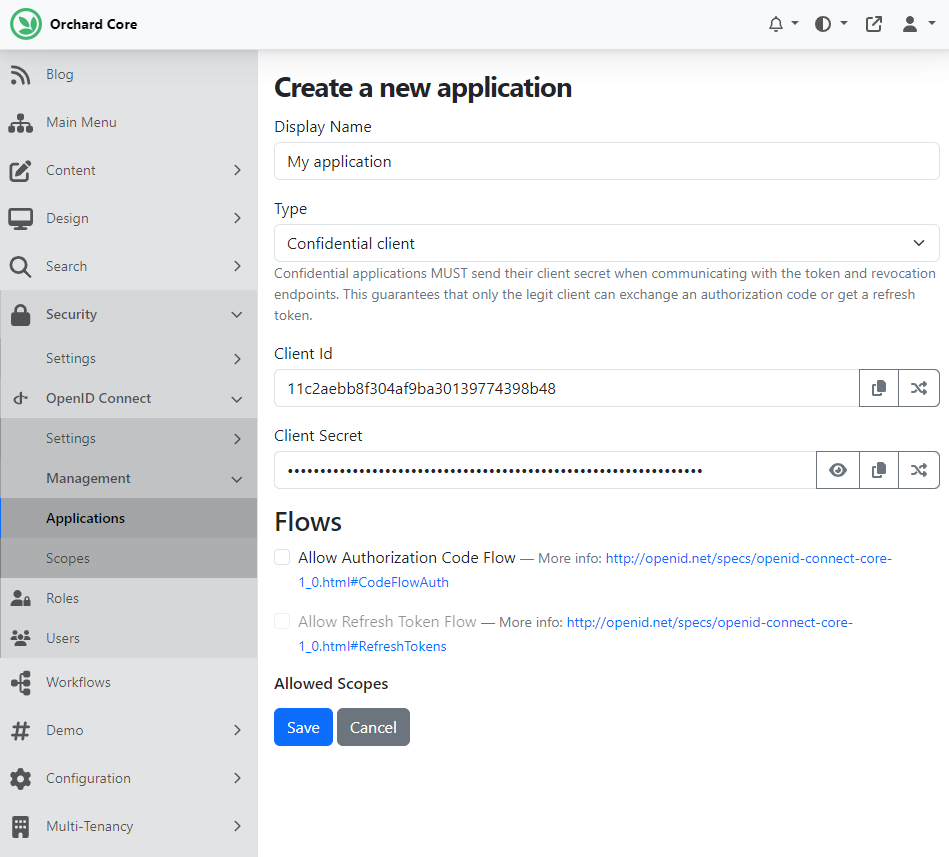Screen dimensions: 949x857
Task: Click the Client Id input field
Action: 566,388
